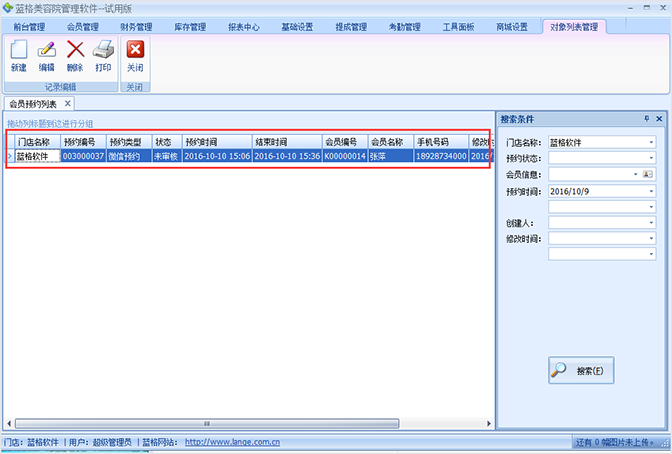Click the horizontal scrollbar thumb
This screenshot has height=454, width=672.
pyautogui.click(x=207, y=424)
